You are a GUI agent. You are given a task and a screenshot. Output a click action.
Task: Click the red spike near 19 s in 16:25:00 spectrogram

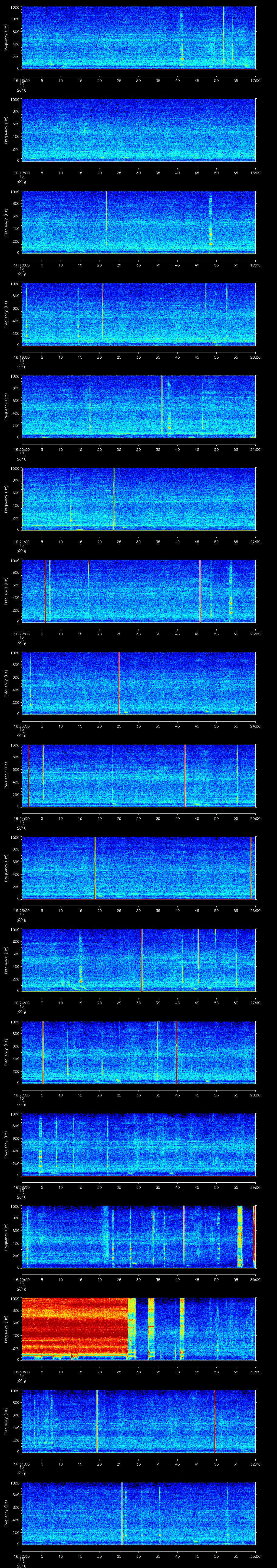(x=95, y=868)
